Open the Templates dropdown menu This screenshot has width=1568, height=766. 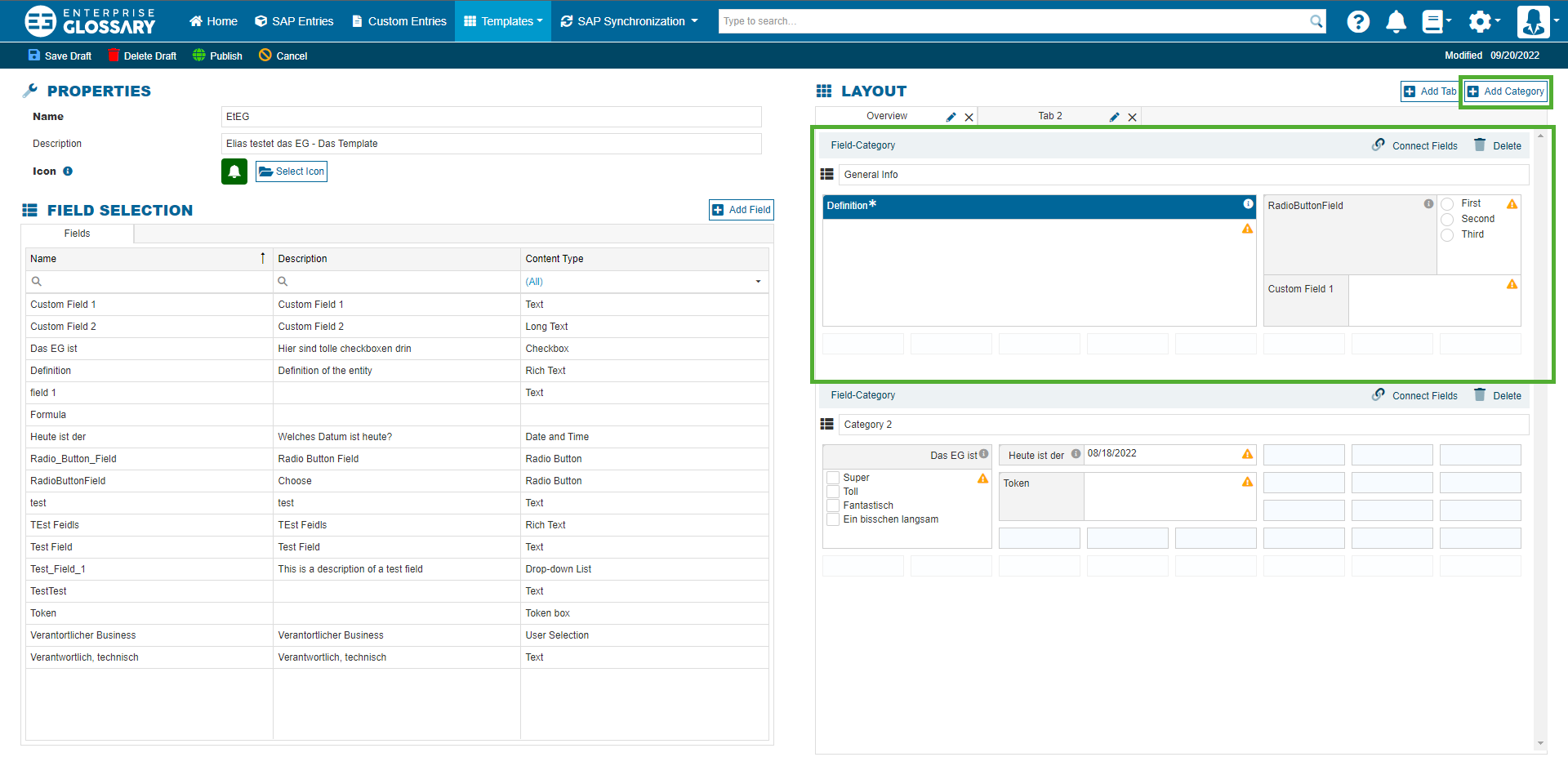pyautogui.click(x=502, y=21)
